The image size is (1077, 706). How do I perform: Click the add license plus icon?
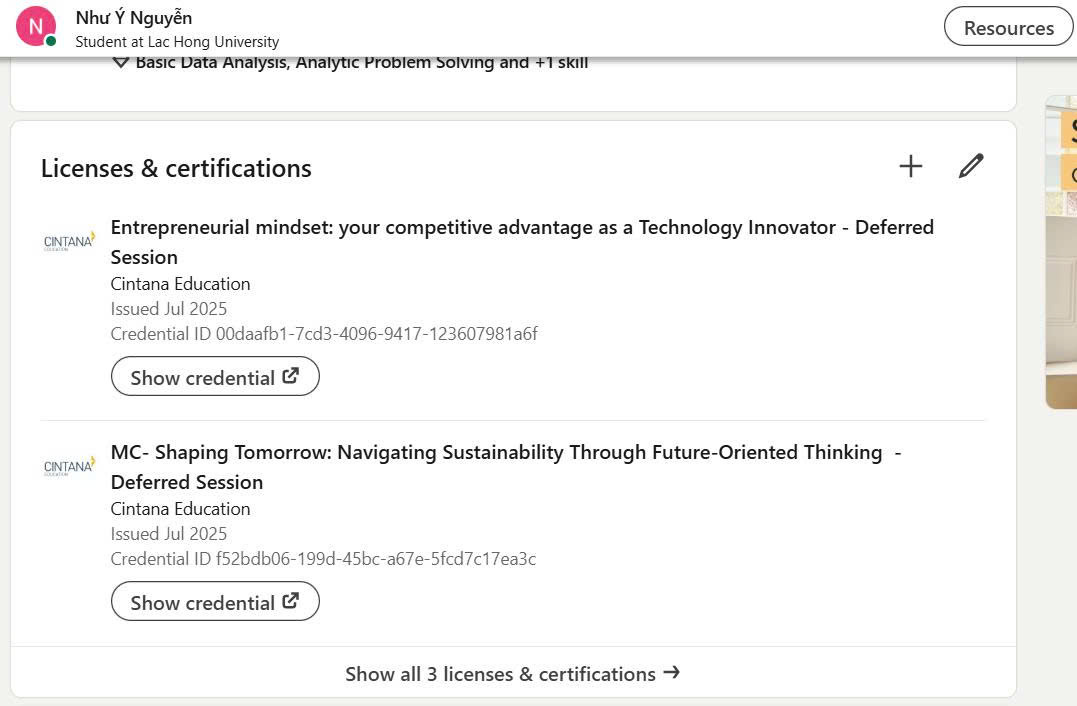point(910,166)
